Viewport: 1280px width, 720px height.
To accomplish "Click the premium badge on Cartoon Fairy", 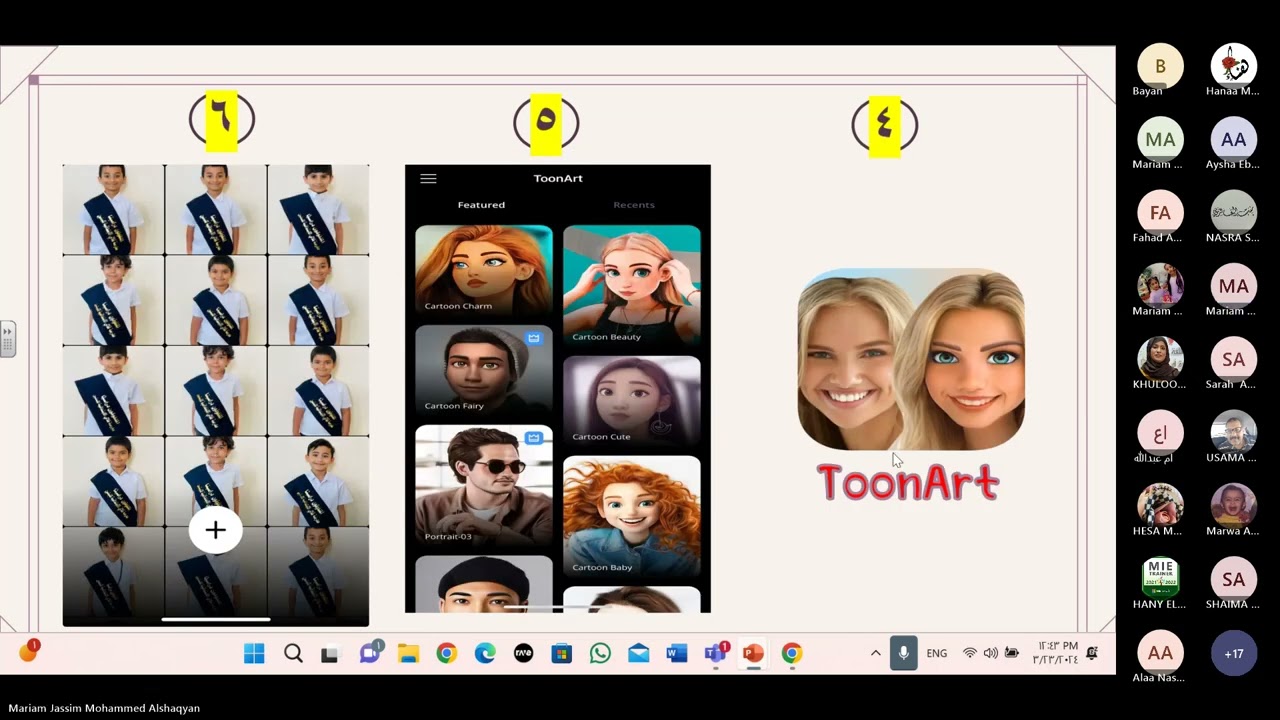I will (534, 339).
